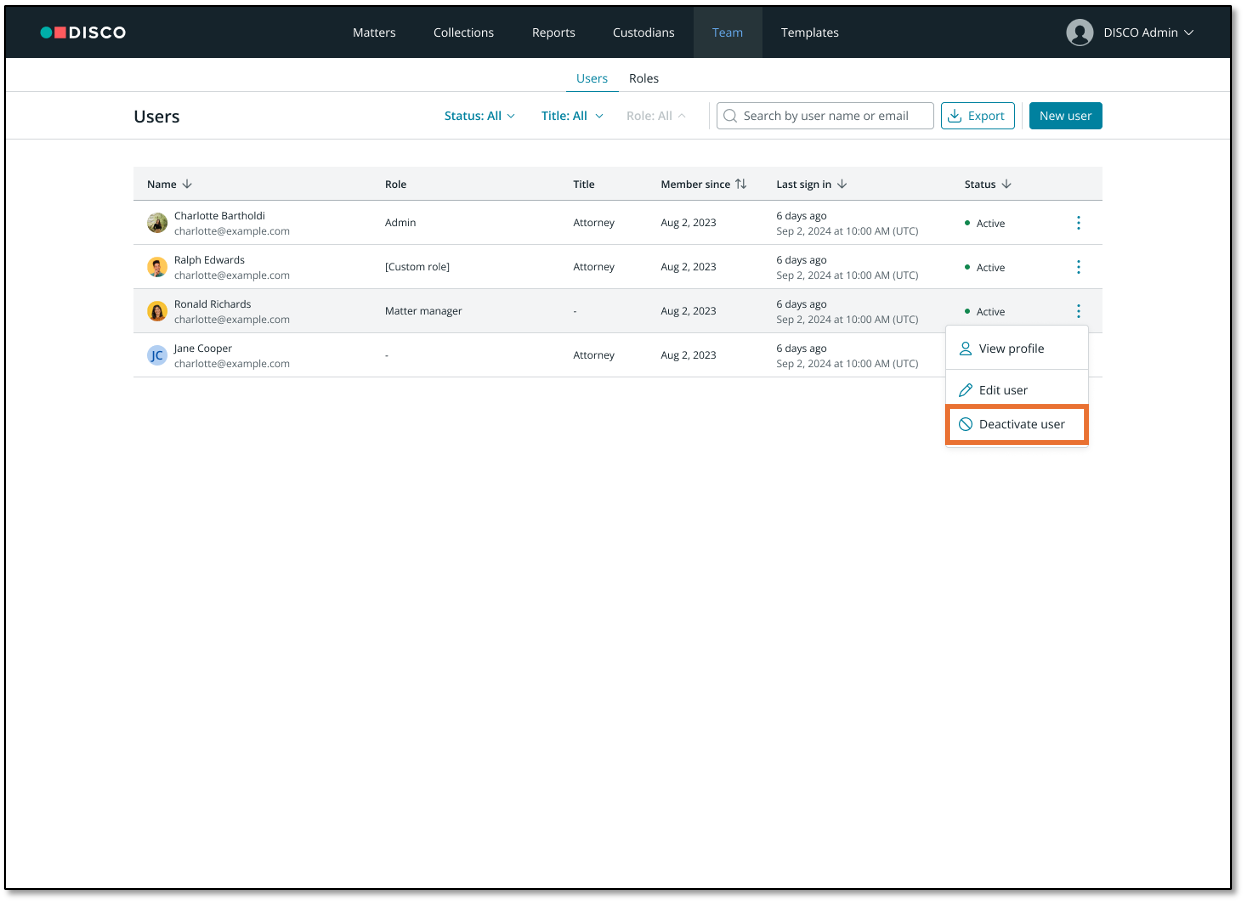
Task: Sort by Status column arrow
Action: point(1006,184)
